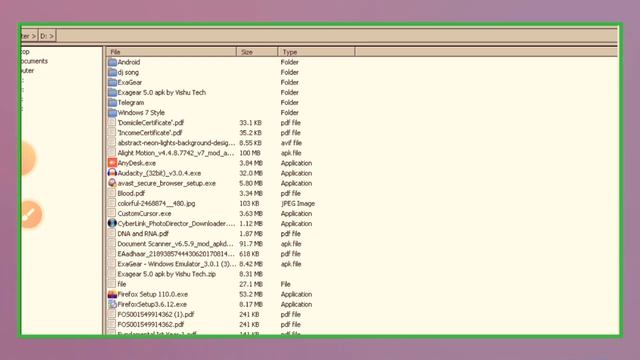Click the Firefox Setup 110.0.exe icon
The image size is (640, 360).
[x=112, y=294]
